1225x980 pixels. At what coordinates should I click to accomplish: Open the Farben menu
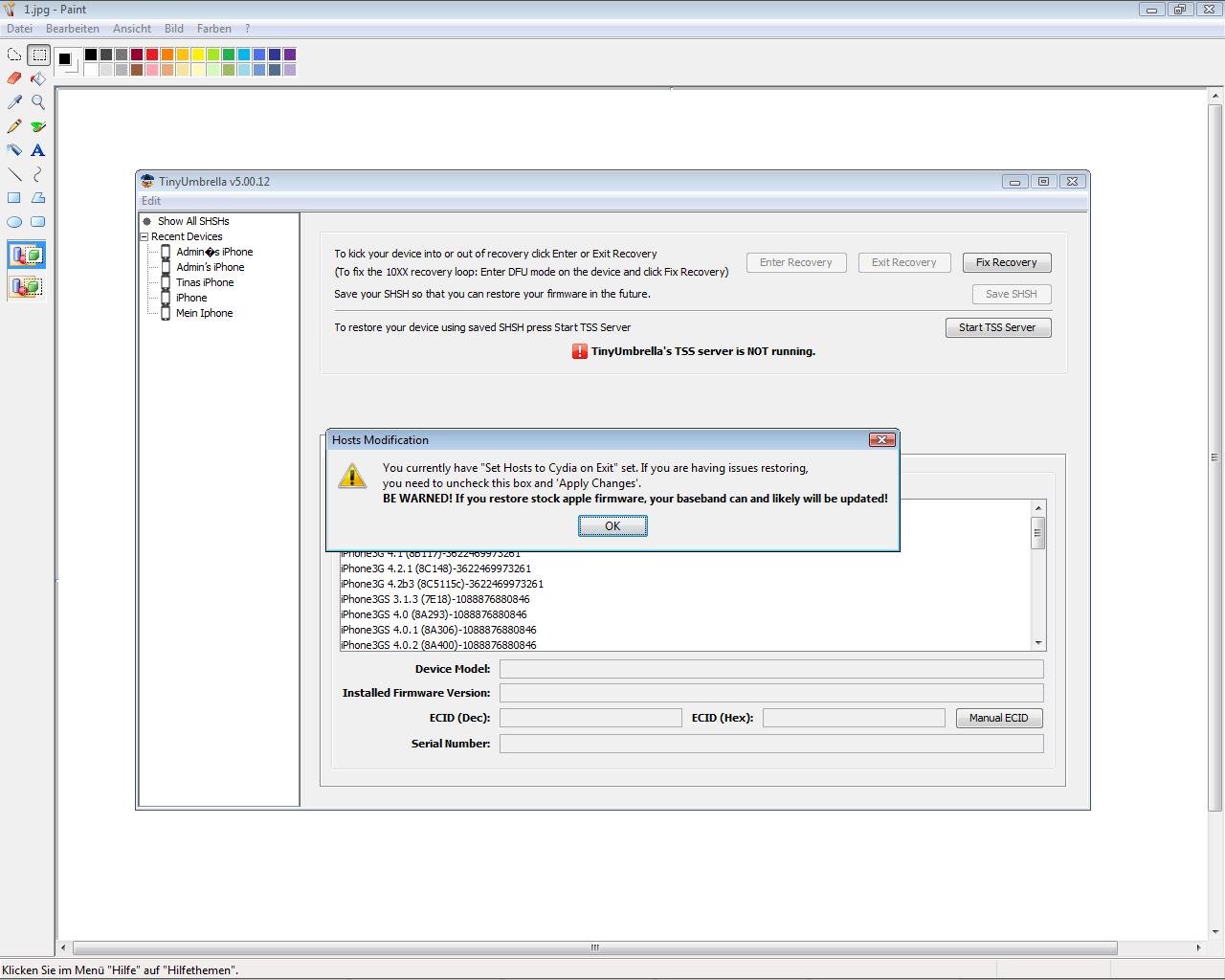pyautogui.click(x=214, y=29)
